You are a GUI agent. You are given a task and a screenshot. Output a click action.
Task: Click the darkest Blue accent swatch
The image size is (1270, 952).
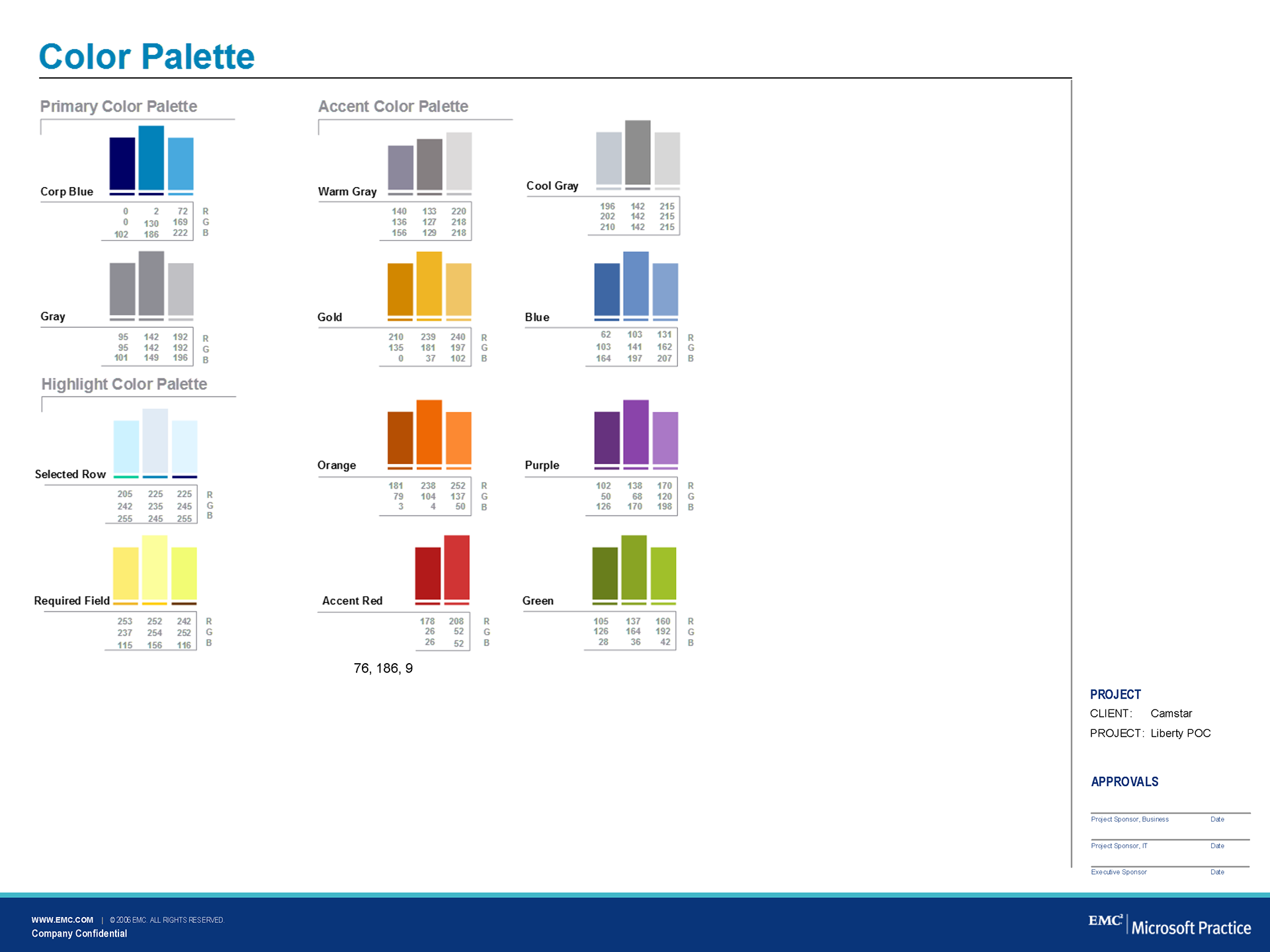pyautogui.click(x=607, y=289)
